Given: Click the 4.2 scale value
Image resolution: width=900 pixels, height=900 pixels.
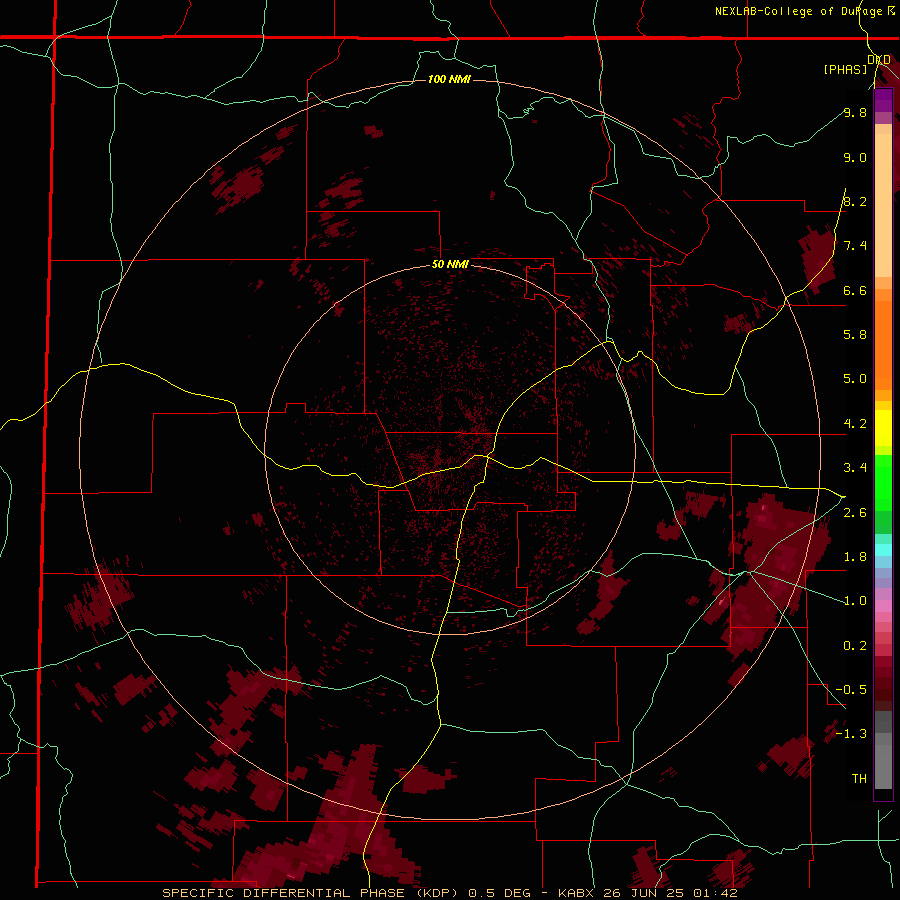Looking at the screenshot, I should [x=855, y=424].
